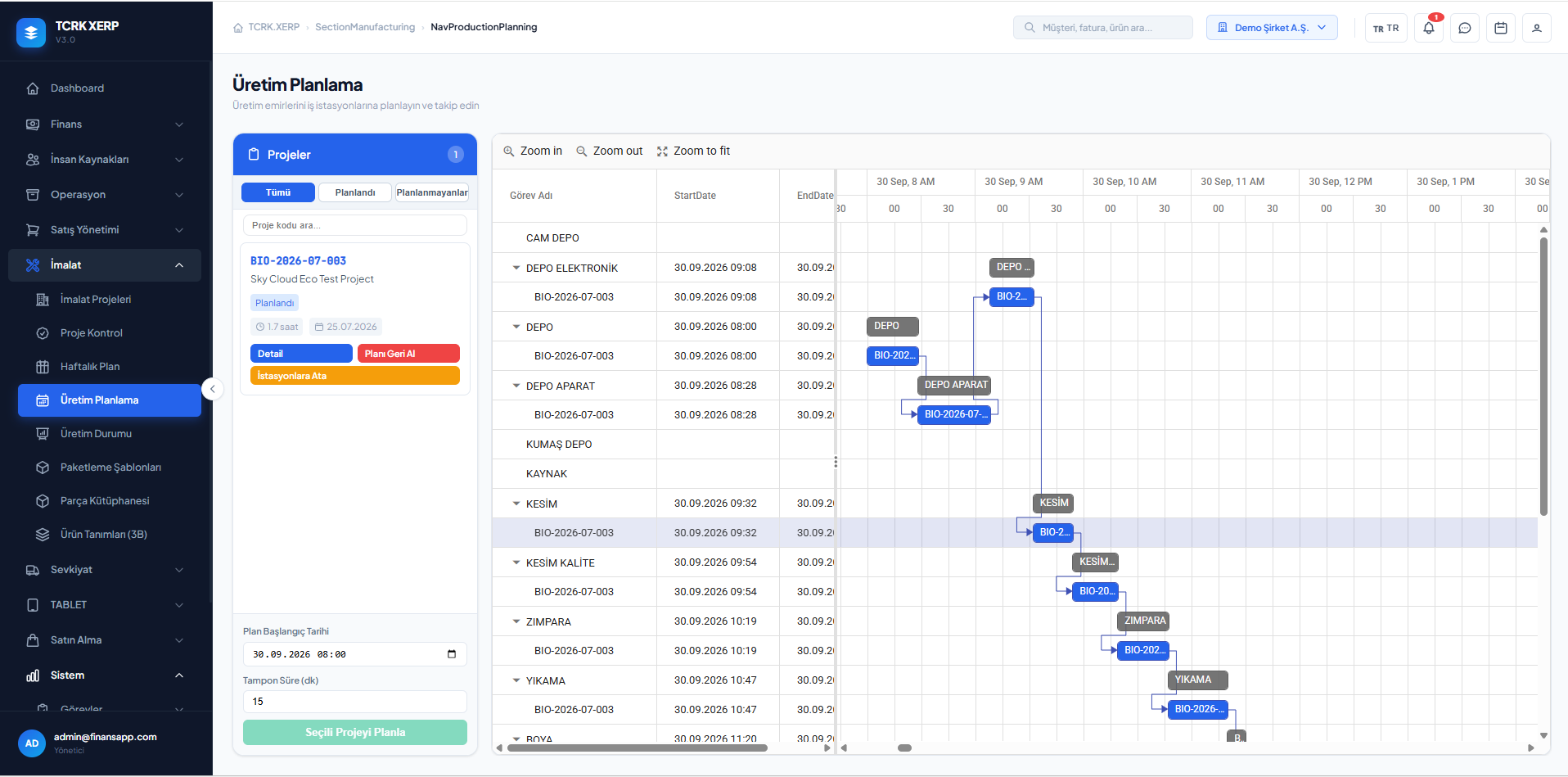The width and height of the screenshot is (1568, 777).
Task: Select the Tümü filter tab
Action: [278, 192]
